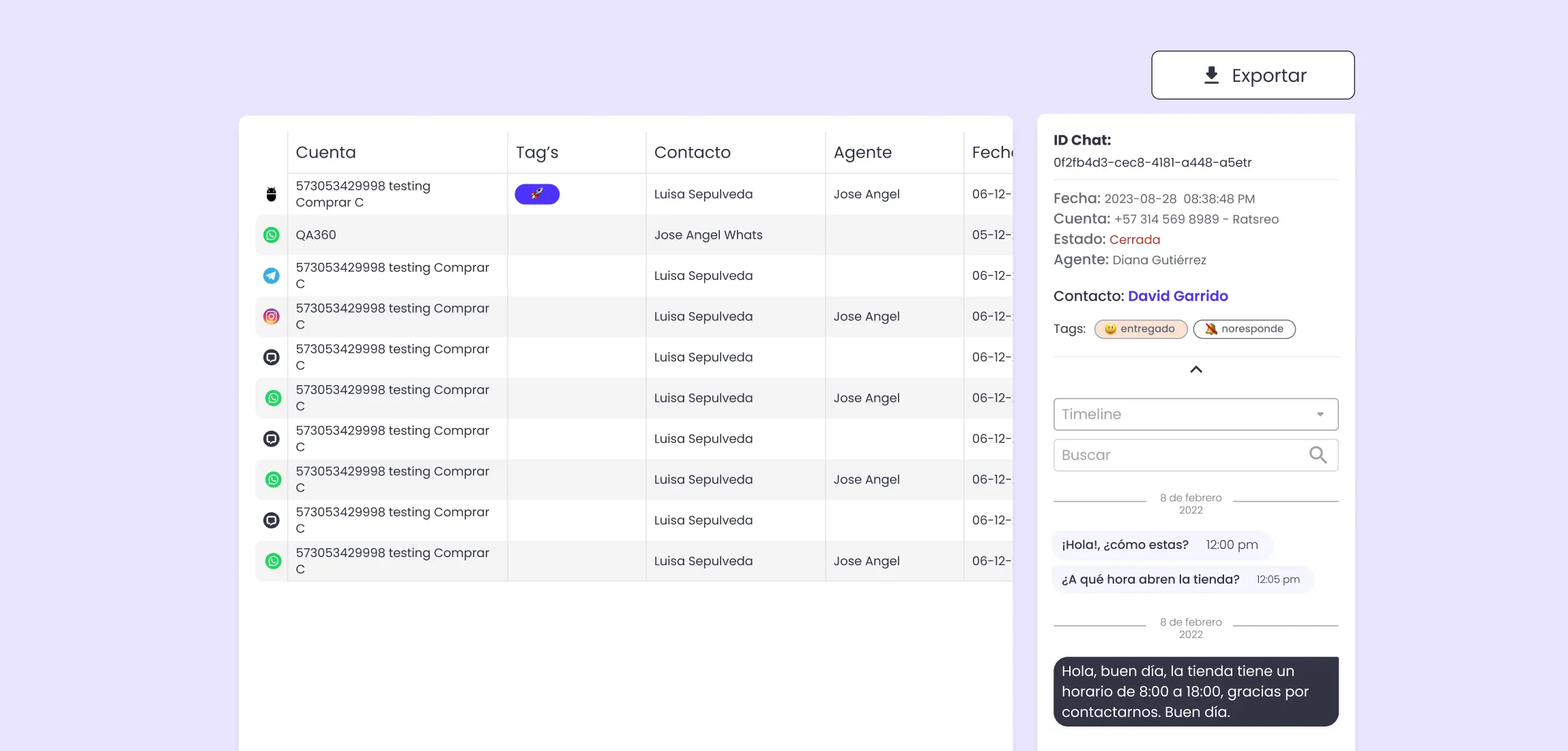Click the rocket tag badge
Screen dimensions: 1568x751
(537, 195)
